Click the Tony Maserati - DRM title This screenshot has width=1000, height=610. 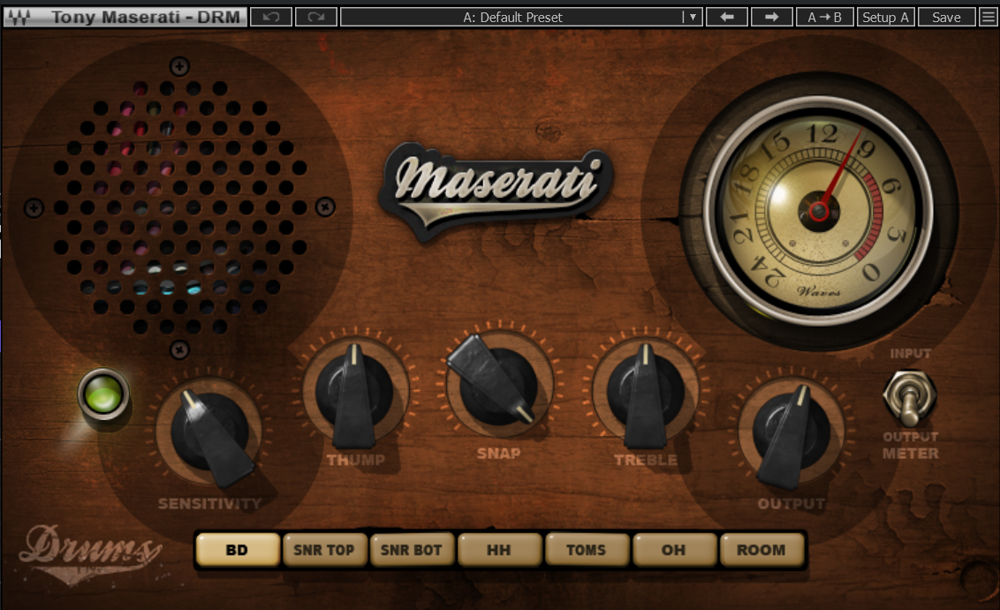146,17
